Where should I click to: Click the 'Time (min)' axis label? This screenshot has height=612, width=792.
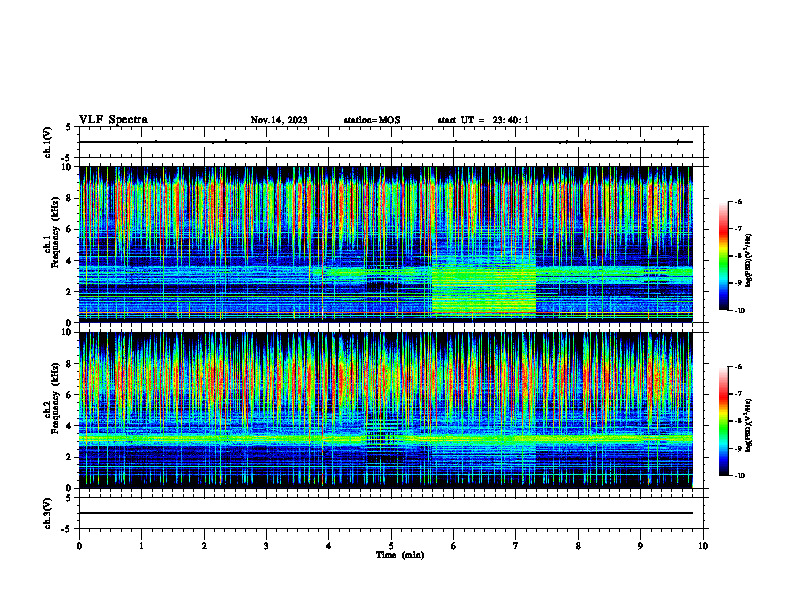click(x=400, y=555)
